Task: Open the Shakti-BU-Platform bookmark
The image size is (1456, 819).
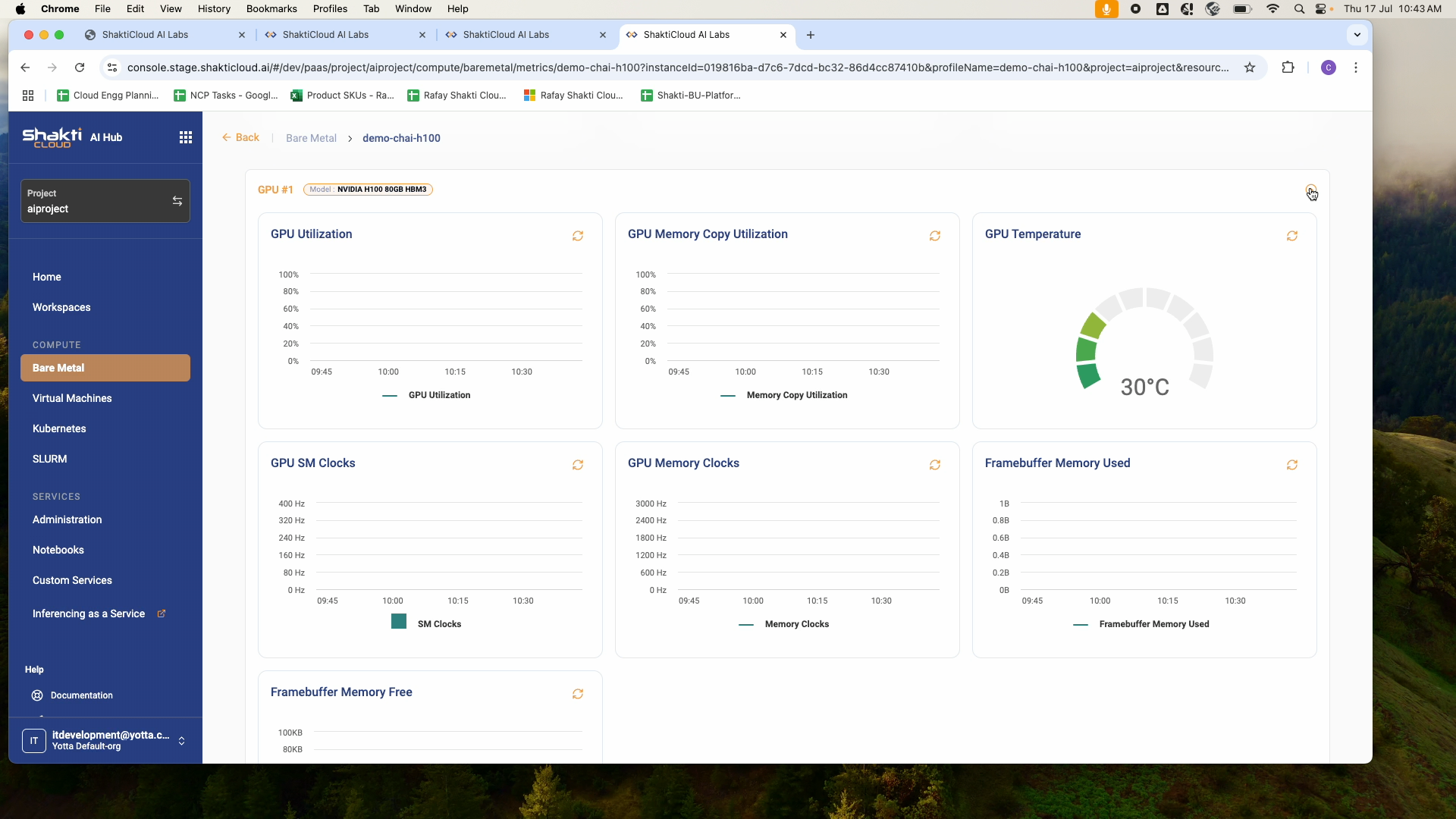Action: coord(691,96)
